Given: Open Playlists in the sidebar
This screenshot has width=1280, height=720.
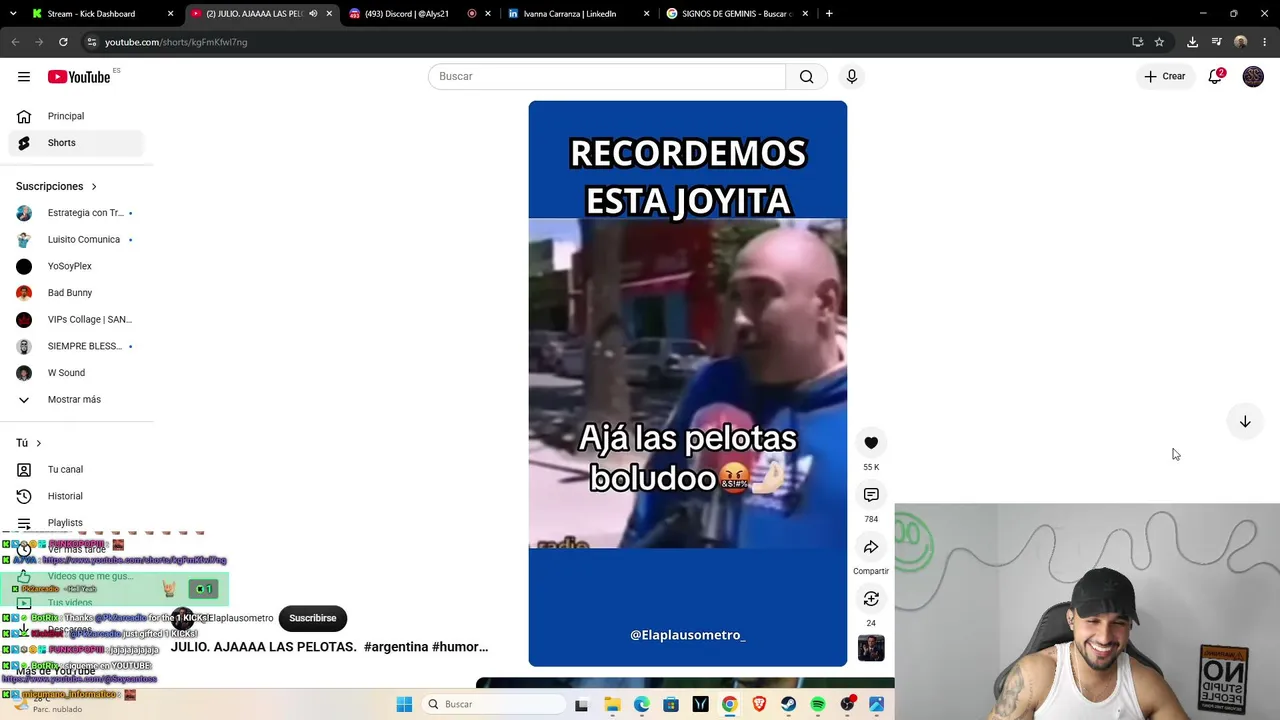Looking at the screenshot, I should (x=76, y=523).
